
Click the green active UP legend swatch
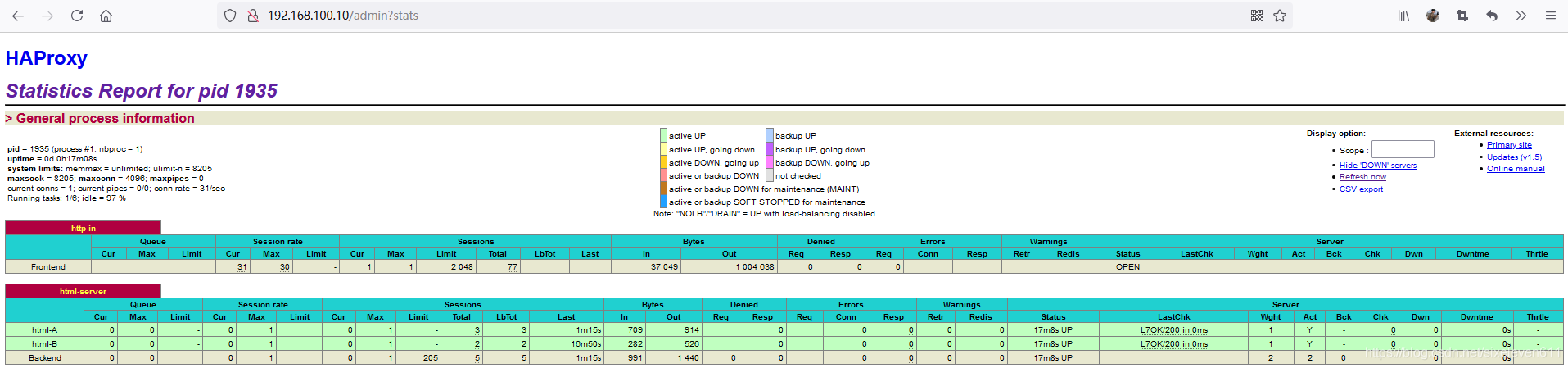(663, 135)
